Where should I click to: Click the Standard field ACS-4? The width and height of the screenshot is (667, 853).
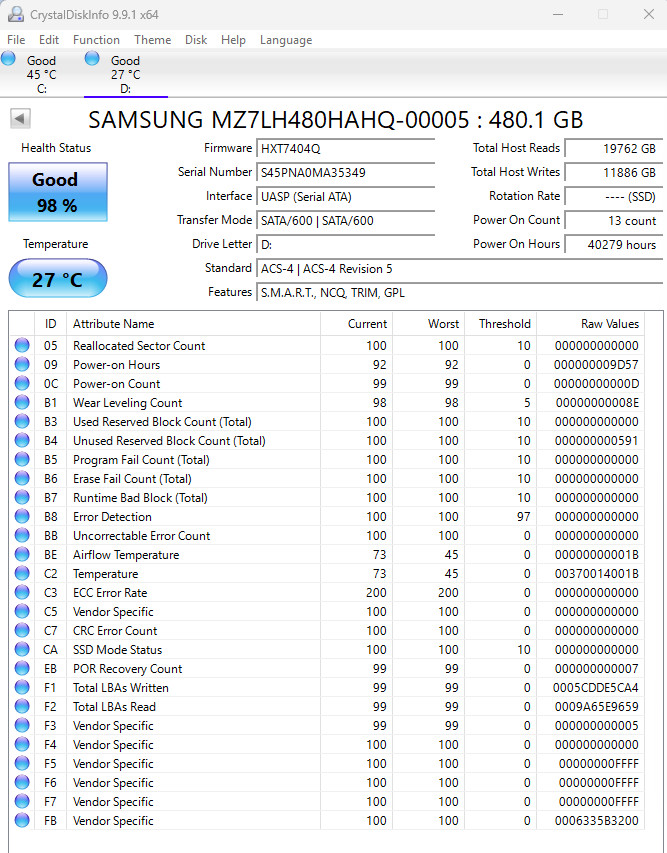coord(459,268)
